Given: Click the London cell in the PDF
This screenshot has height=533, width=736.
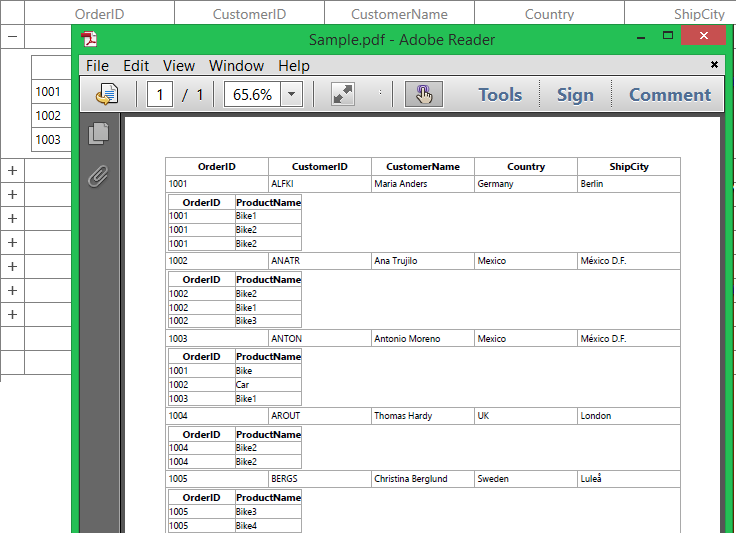Looking at the screenshot, I should (x=629, y=416).
